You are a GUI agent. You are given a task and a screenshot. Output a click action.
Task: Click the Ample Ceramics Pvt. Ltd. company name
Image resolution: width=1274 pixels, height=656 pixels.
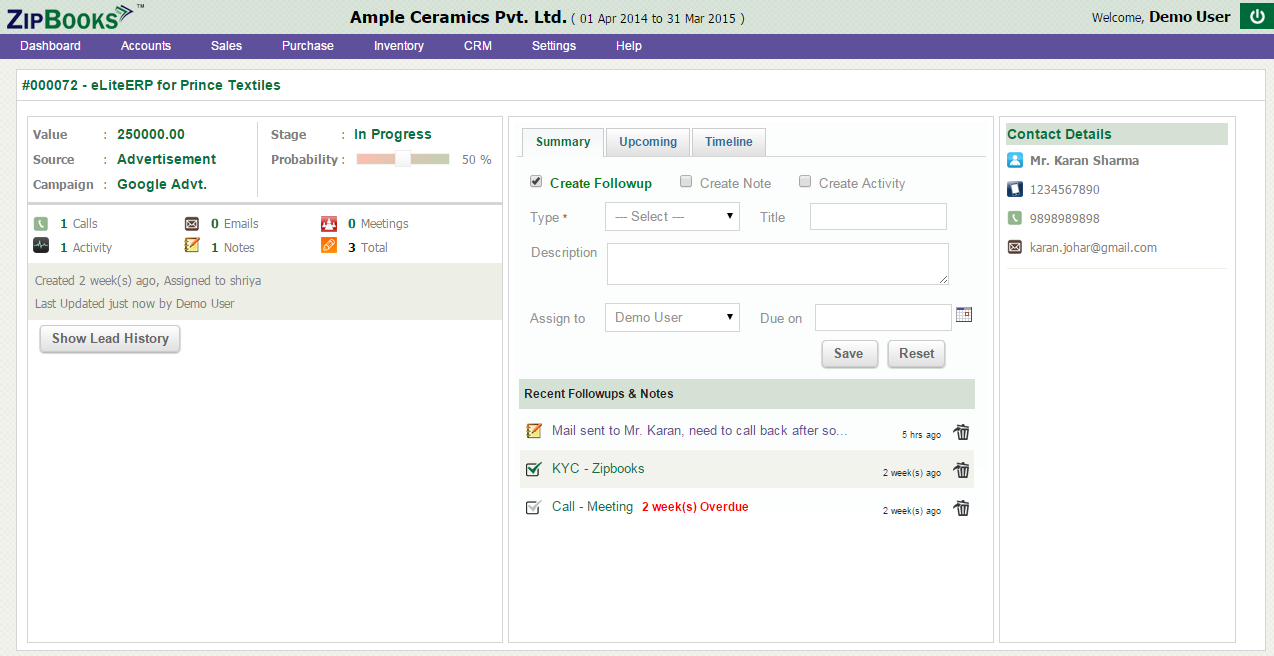tap(458, 18)
